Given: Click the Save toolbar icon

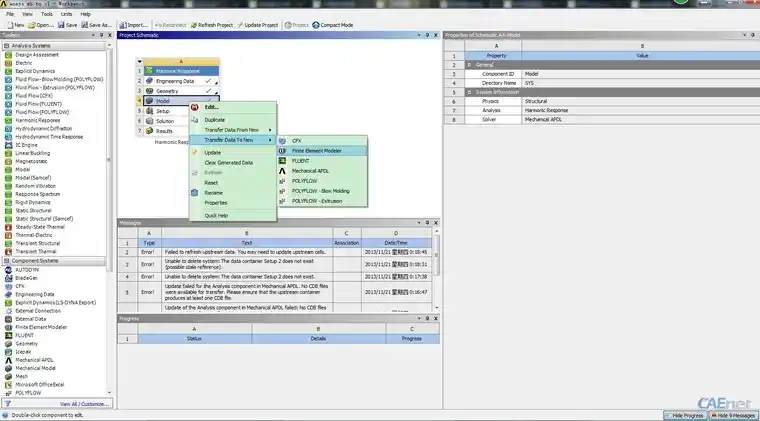Looking at the screenshot, I should pyautogui.click(x=67, y=25).
